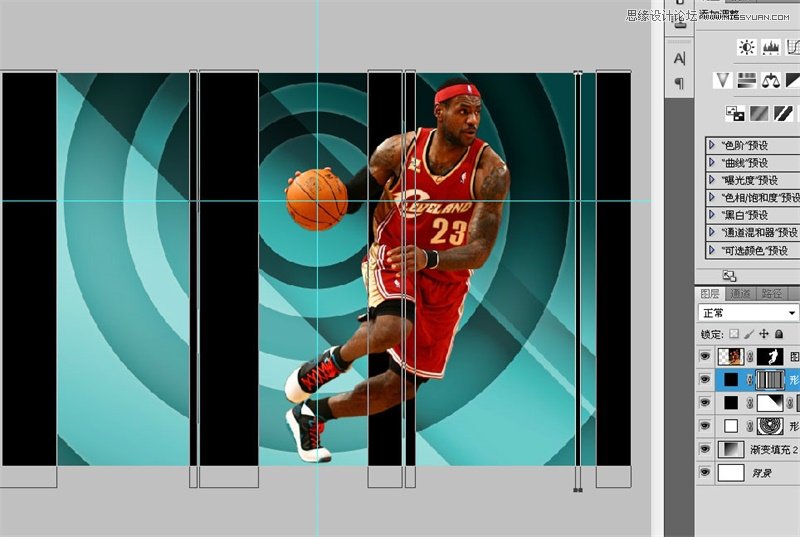Select the 渐变填充 2 gradient thumbnail
This screenshot has width=800, height=537.
coord(731,449)
